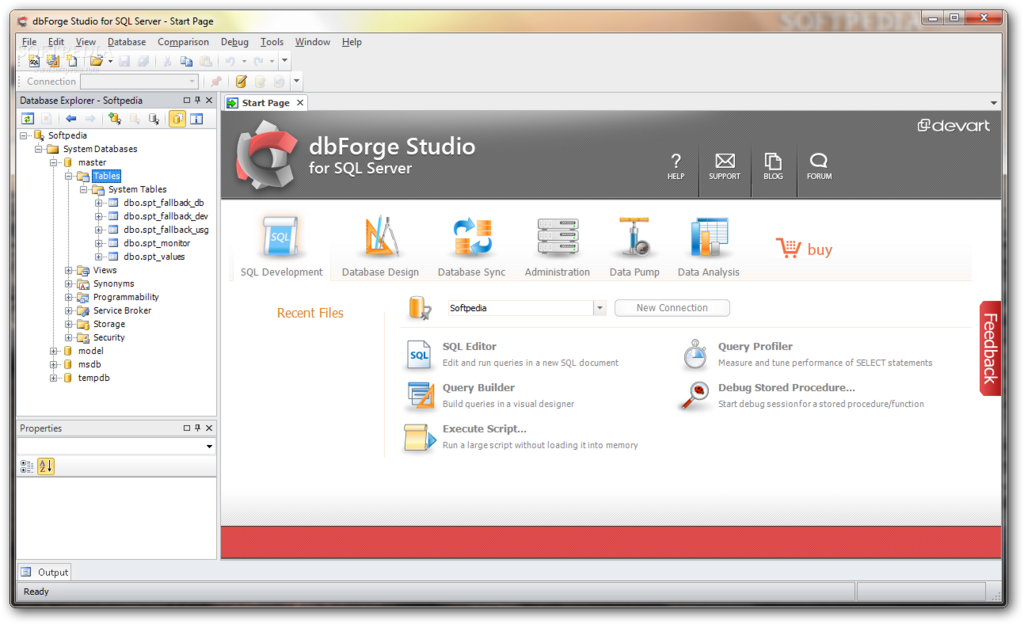Open the Comparison menu
This screenshot has width=1024, height=624.
183,42
